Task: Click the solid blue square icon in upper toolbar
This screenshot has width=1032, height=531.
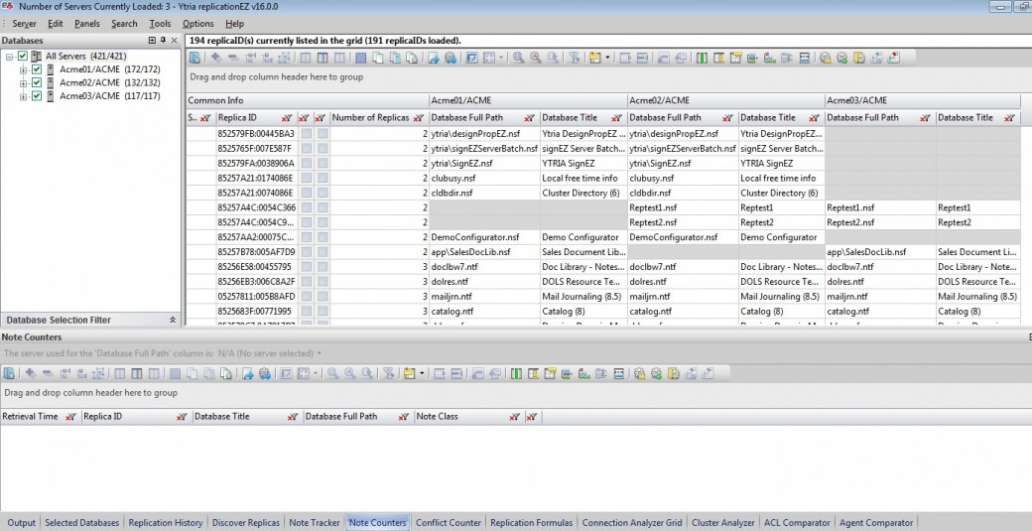Action: [x=361, y=57]
